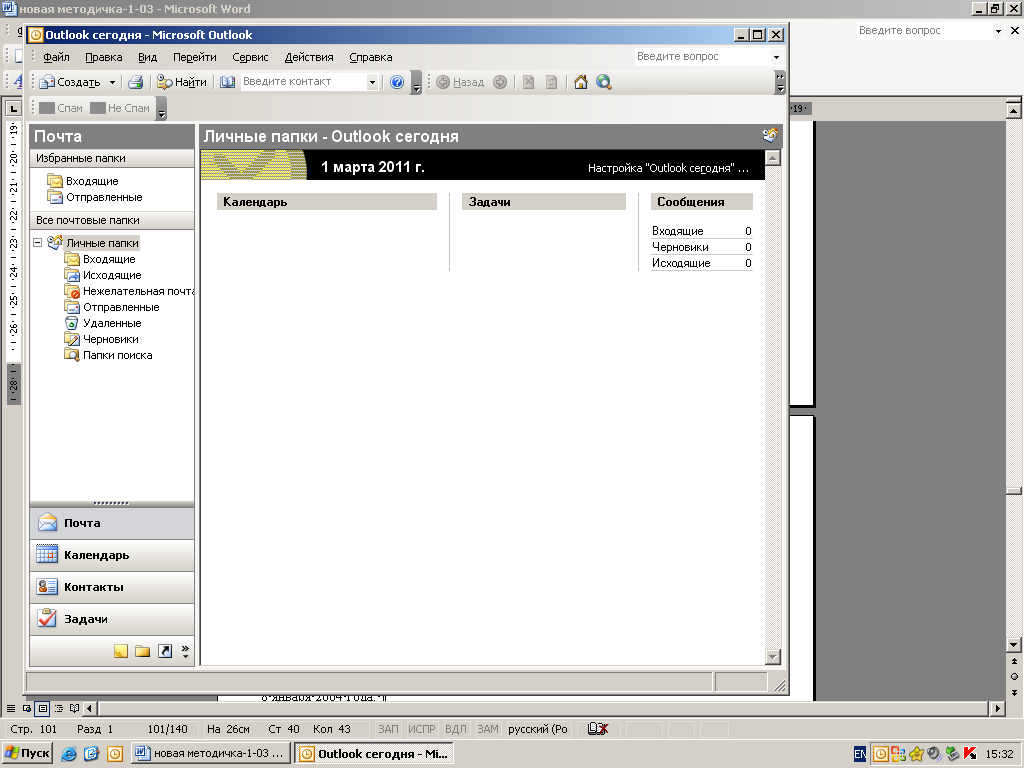Open Исходящие link under Сообщения

(x=680, y=263)
